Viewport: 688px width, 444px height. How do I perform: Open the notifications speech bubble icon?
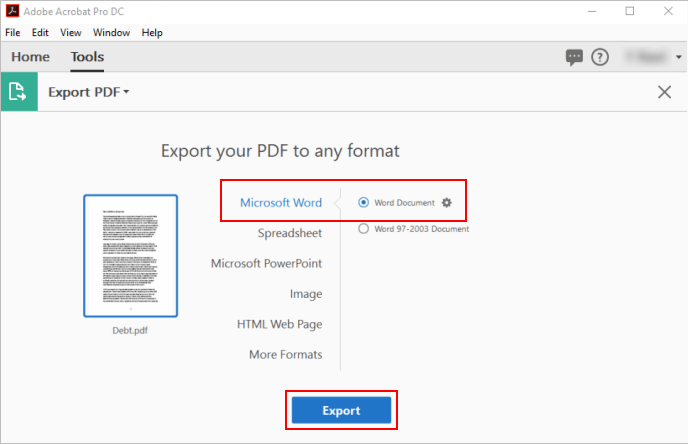pos(574,57)
